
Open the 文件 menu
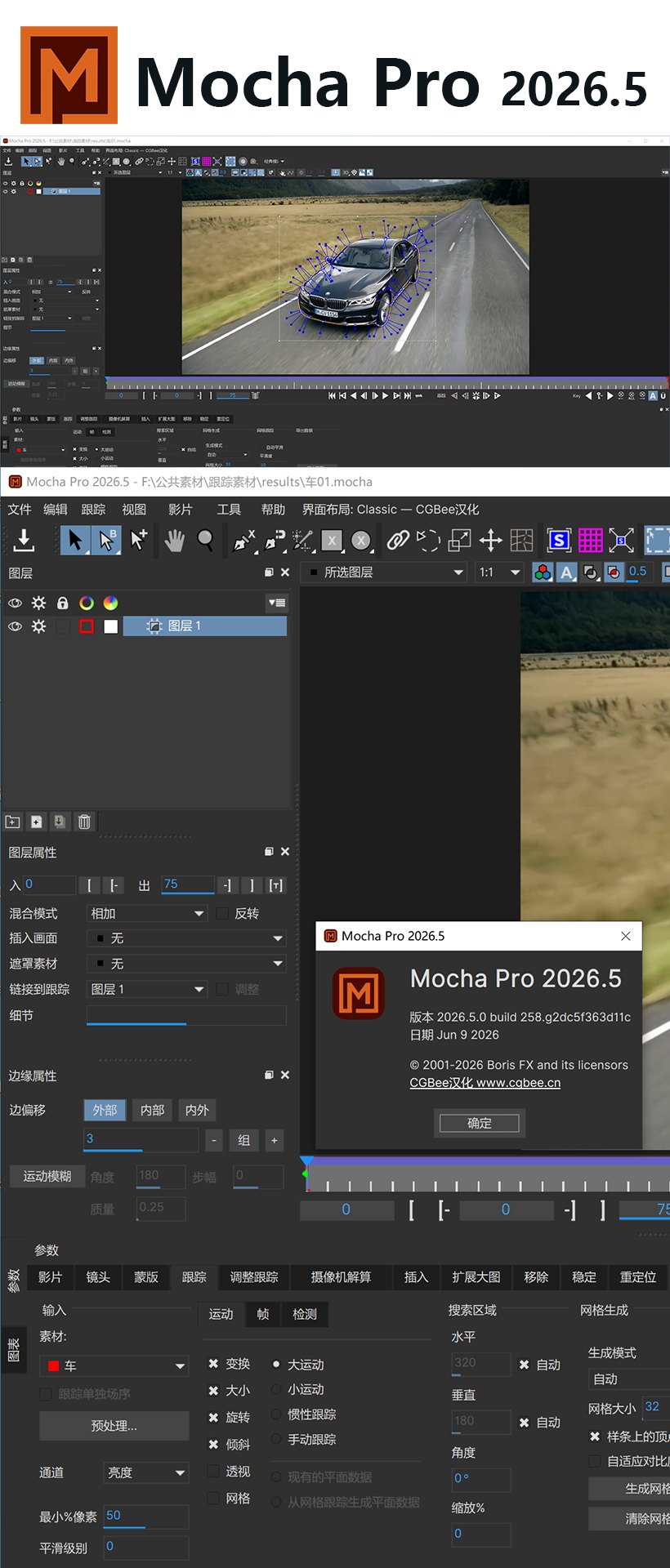coord(20,510)
